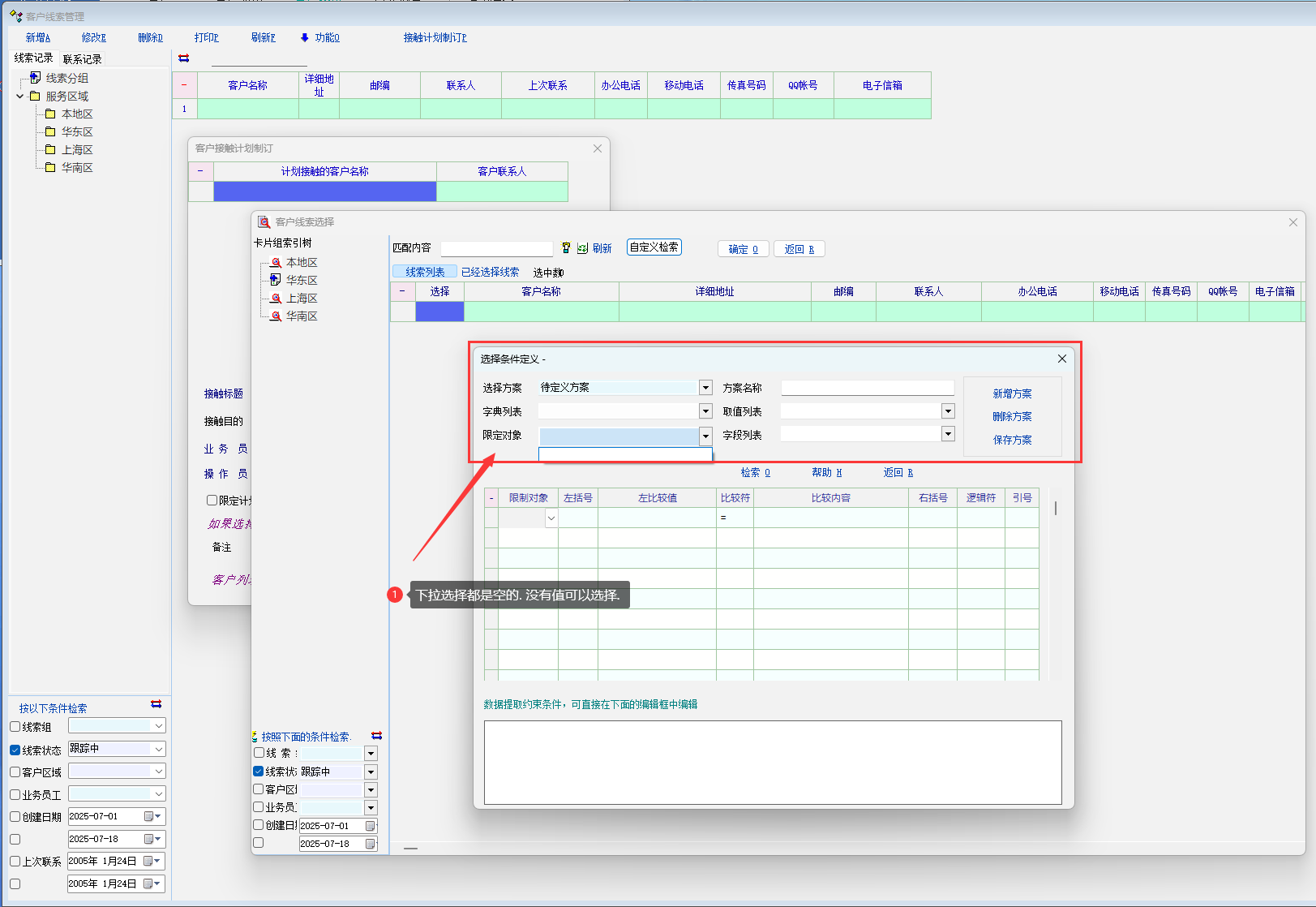The height and width of the screenshot is (907, 1316).
Task: Click the 华东区 card icon in index tree
Action: [x=276, y=280]
